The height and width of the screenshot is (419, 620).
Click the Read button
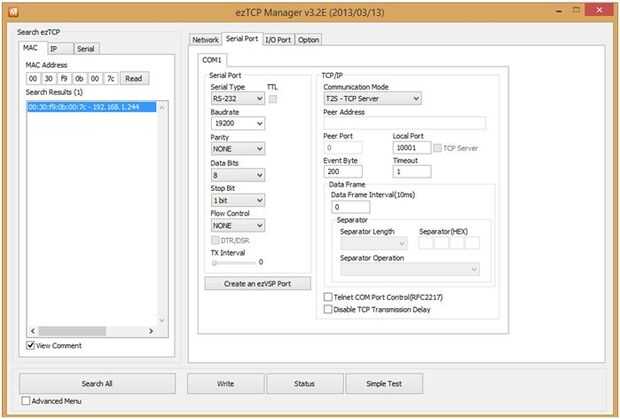[x=134, y=78]
